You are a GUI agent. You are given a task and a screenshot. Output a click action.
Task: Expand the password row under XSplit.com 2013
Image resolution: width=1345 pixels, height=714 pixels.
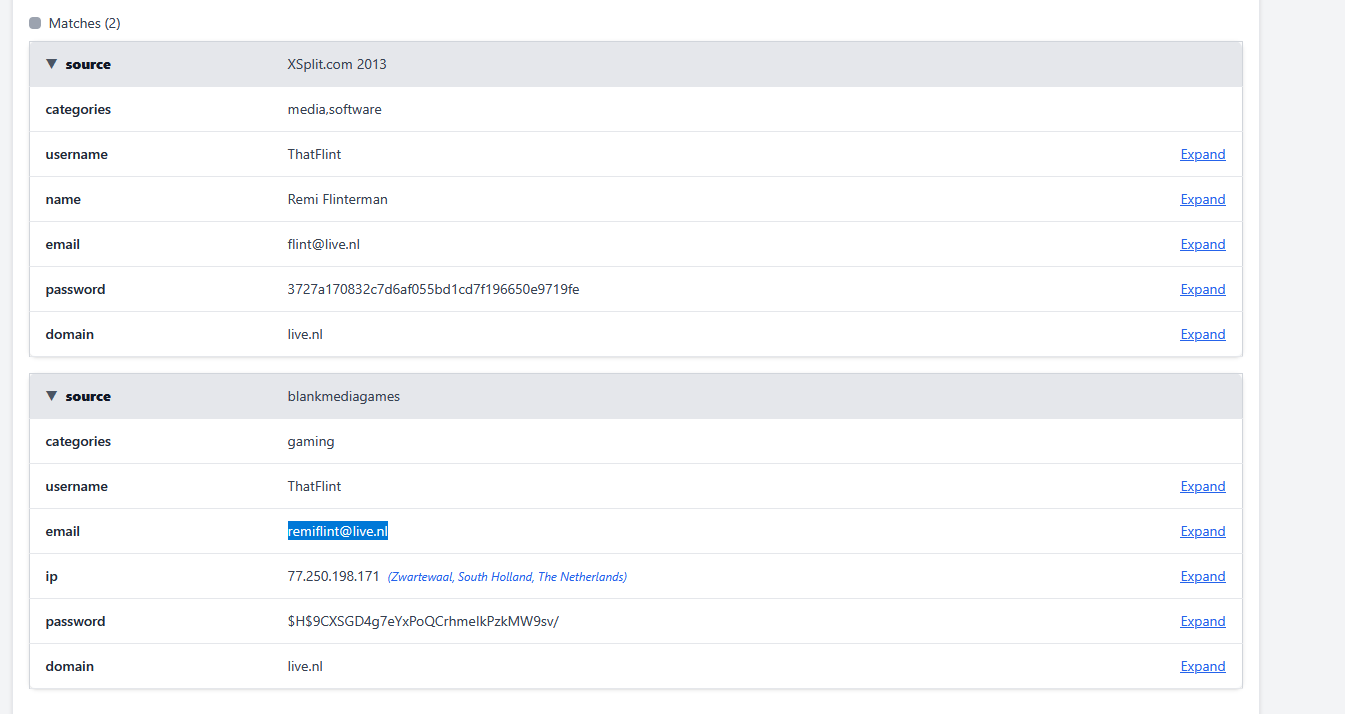1202,289
